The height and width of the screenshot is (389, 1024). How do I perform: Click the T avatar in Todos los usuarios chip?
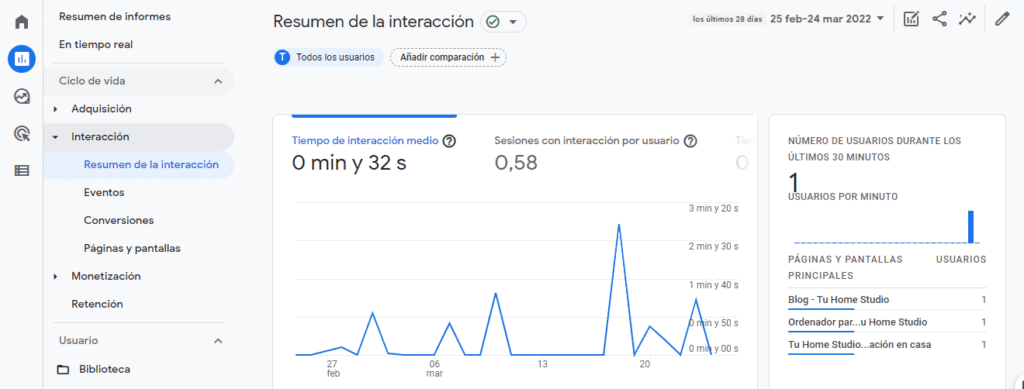click(282, 57)
